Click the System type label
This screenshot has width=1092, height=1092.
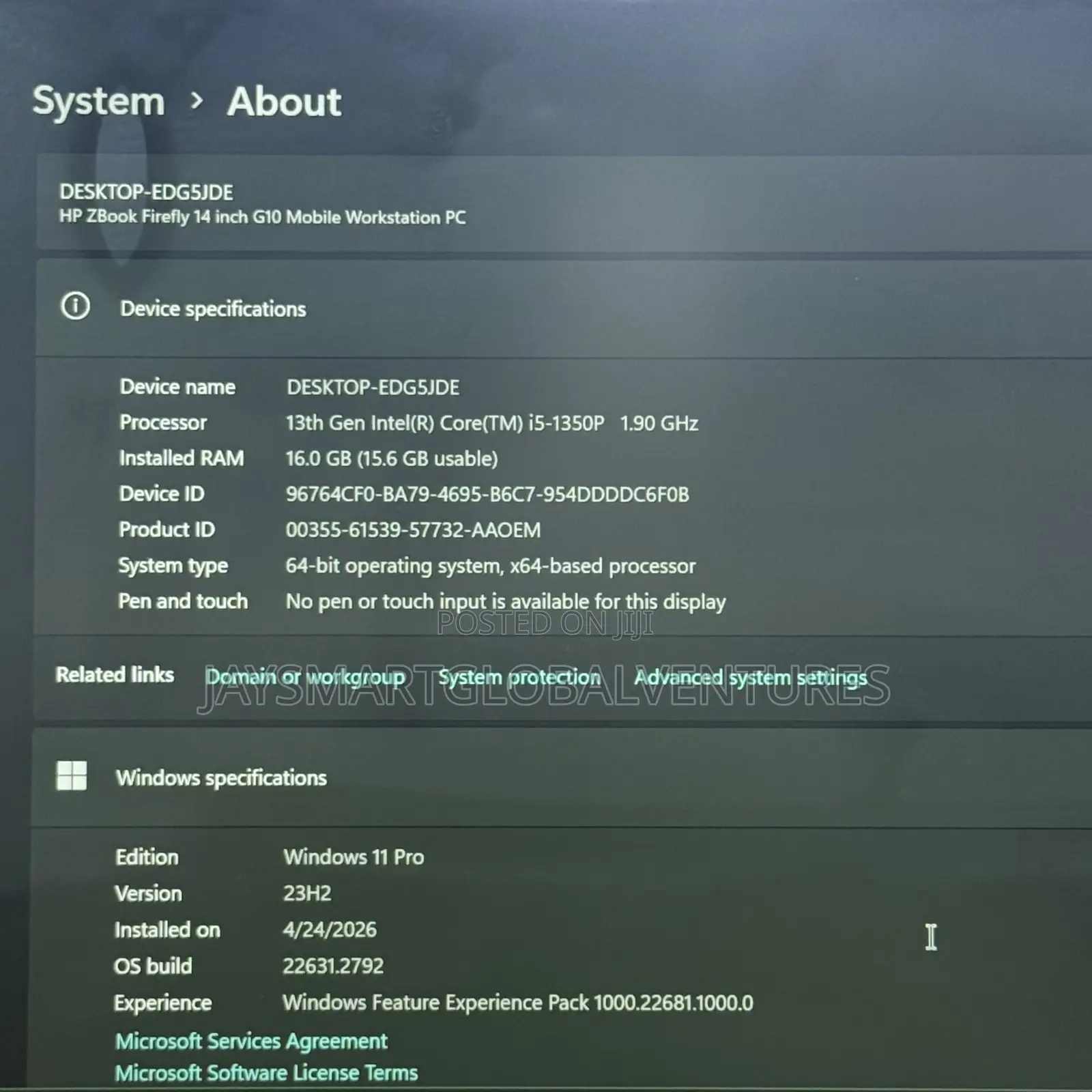[173, 565]
